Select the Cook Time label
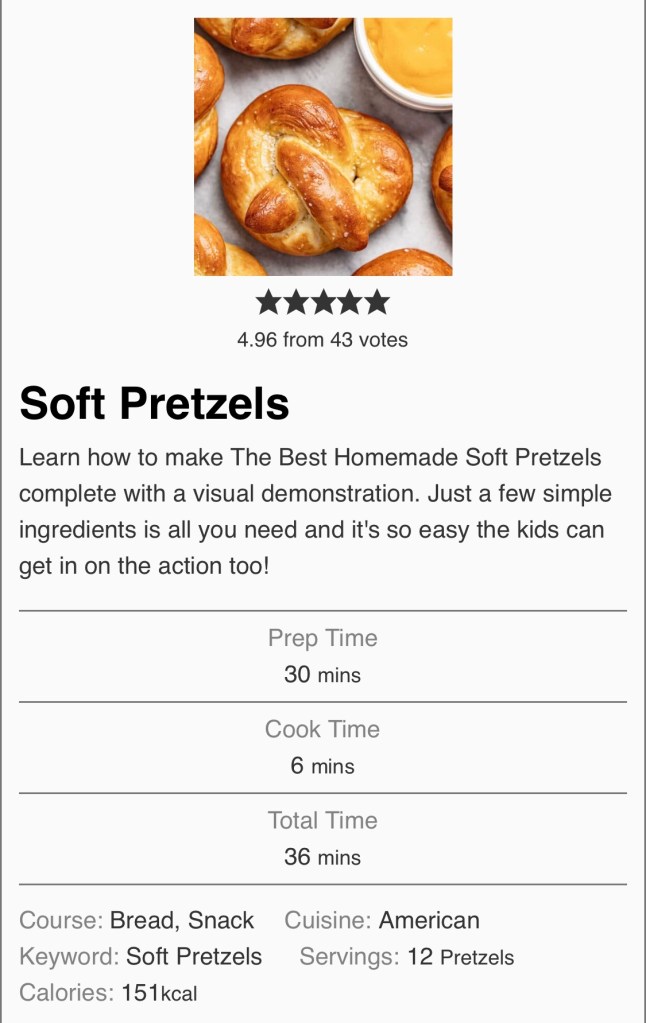Screen dimensions: 646x1023 coord(322,729)
